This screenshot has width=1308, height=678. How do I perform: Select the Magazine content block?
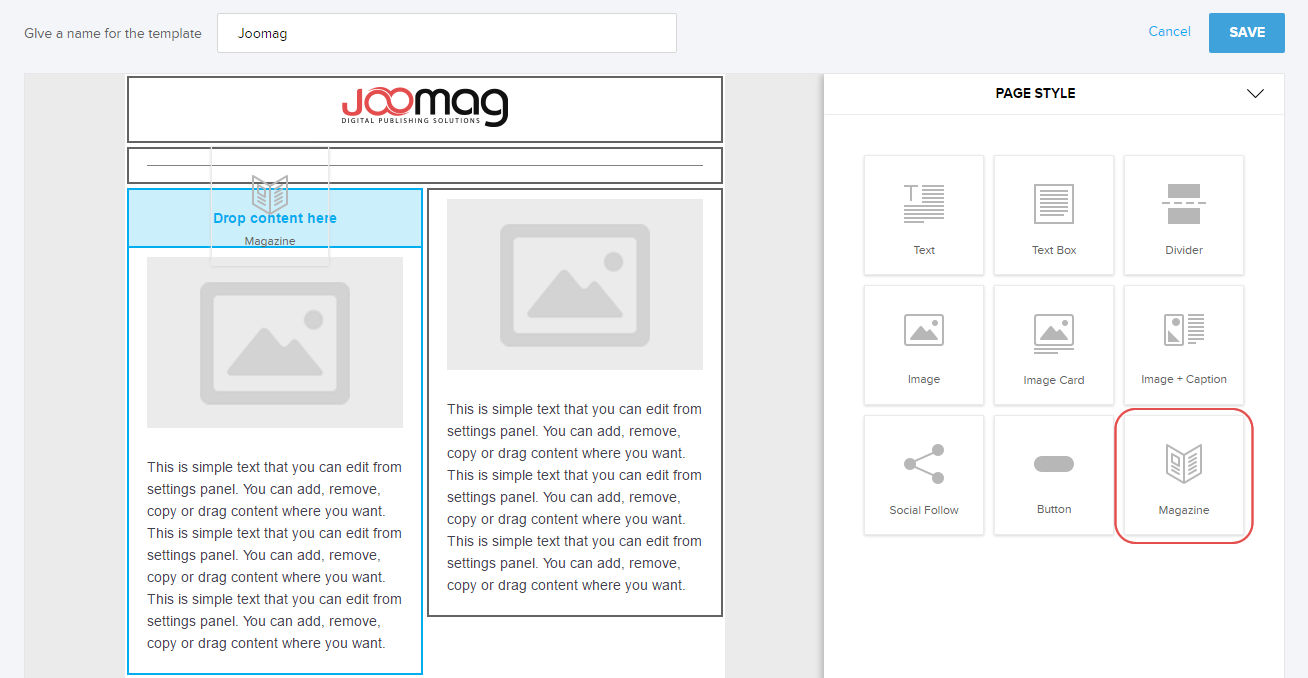[x=1183, y=474]
